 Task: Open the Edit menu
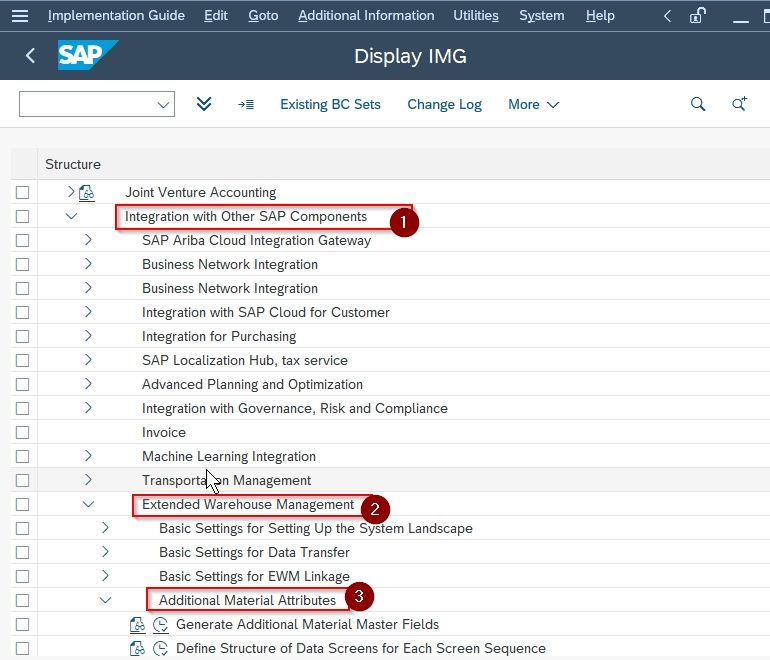coord(216,16)
